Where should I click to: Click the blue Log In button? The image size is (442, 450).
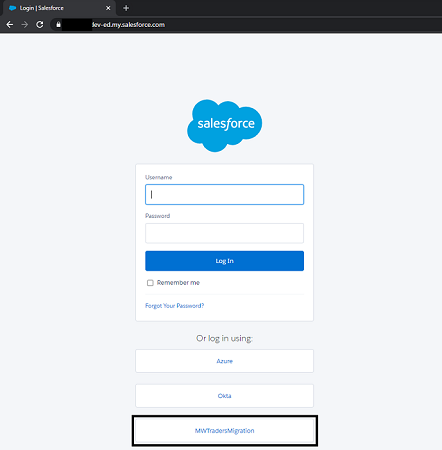[x=224, y=261]
